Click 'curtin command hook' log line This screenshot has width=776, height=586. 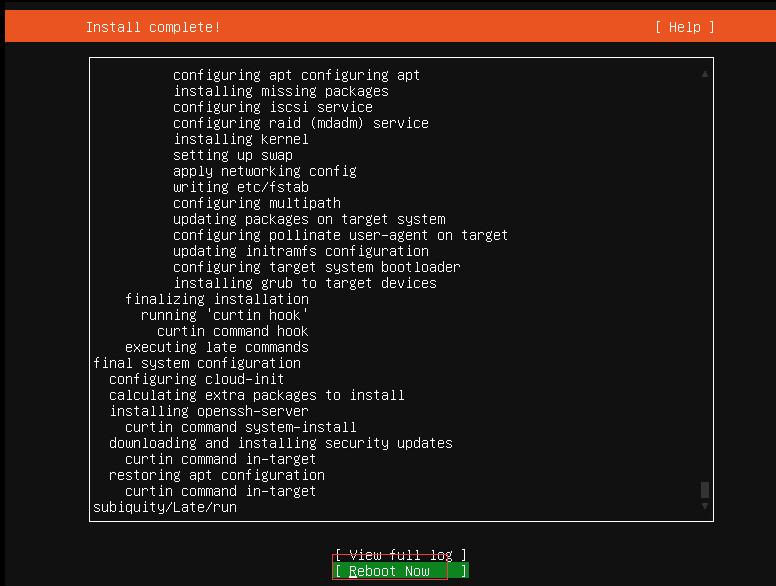pos(233,331)
